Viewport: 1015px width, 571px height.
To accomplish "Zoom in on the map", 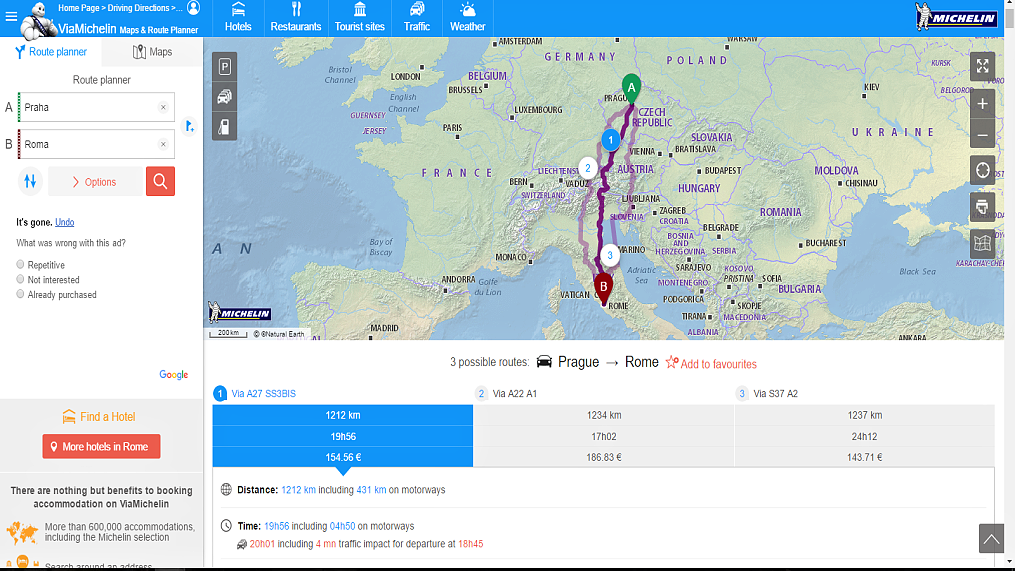I will (x=982, y=104).
